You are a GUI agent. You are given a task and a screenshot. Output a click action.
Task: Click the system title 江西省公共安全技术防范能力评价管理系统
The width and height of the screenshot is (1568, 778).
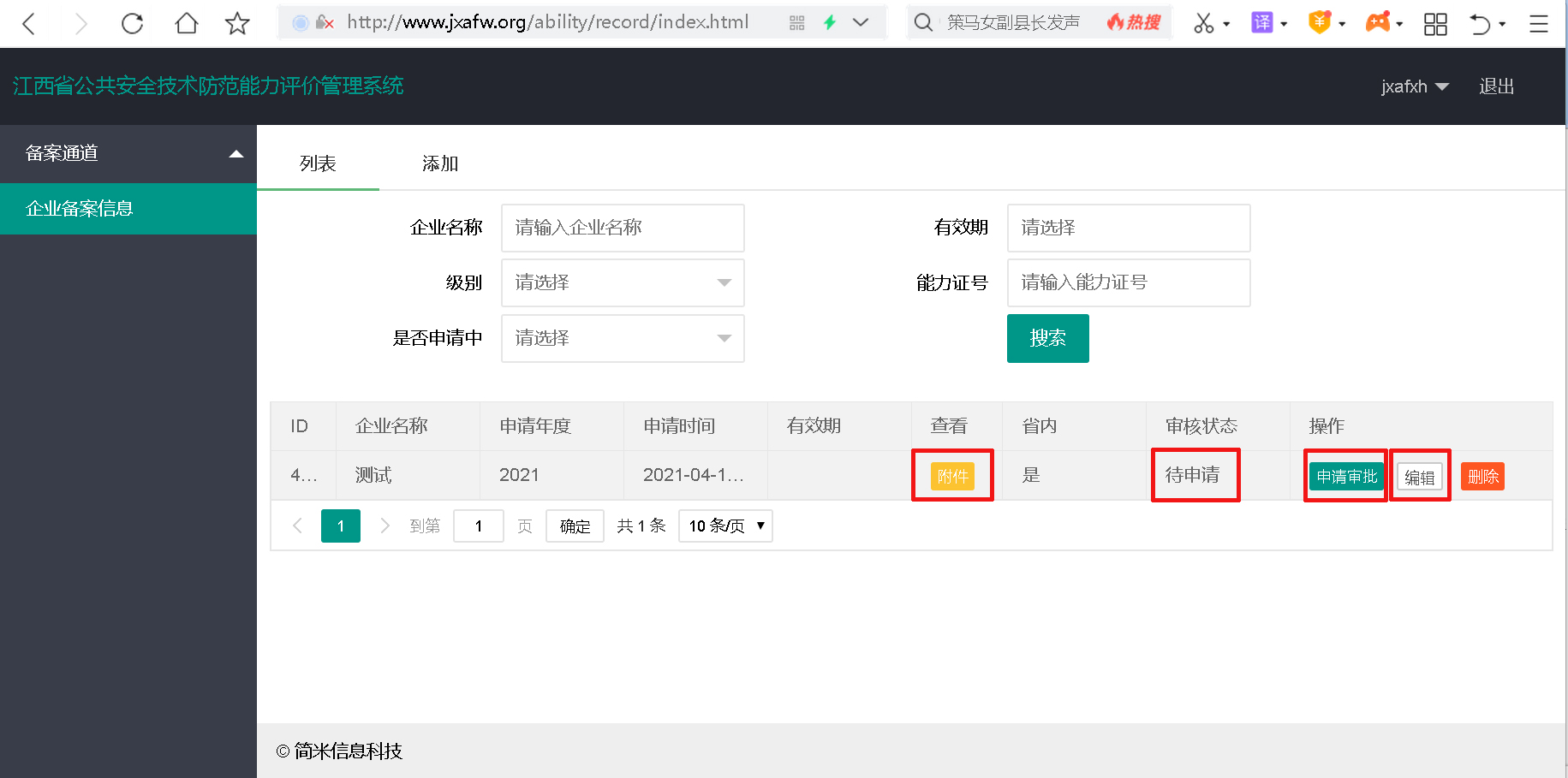coord(208,86)
